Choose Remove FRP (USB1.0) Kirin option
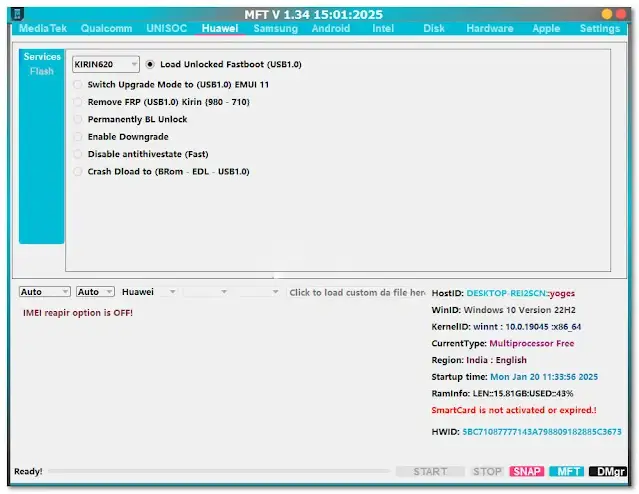Screen dimensions: 639x494 coord(161,102)
